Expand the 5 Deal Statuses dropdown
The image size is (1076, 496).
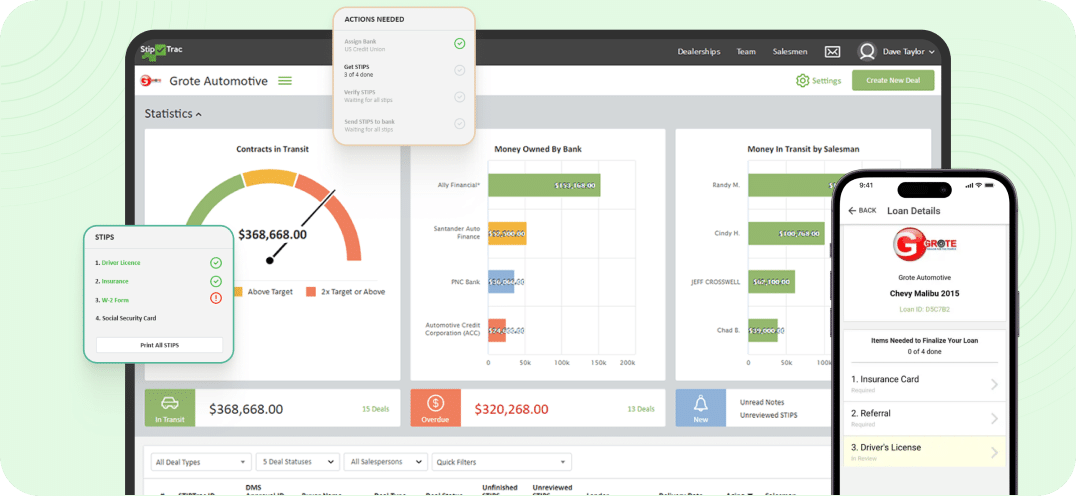pyautogui.click(x=298, y=462)
